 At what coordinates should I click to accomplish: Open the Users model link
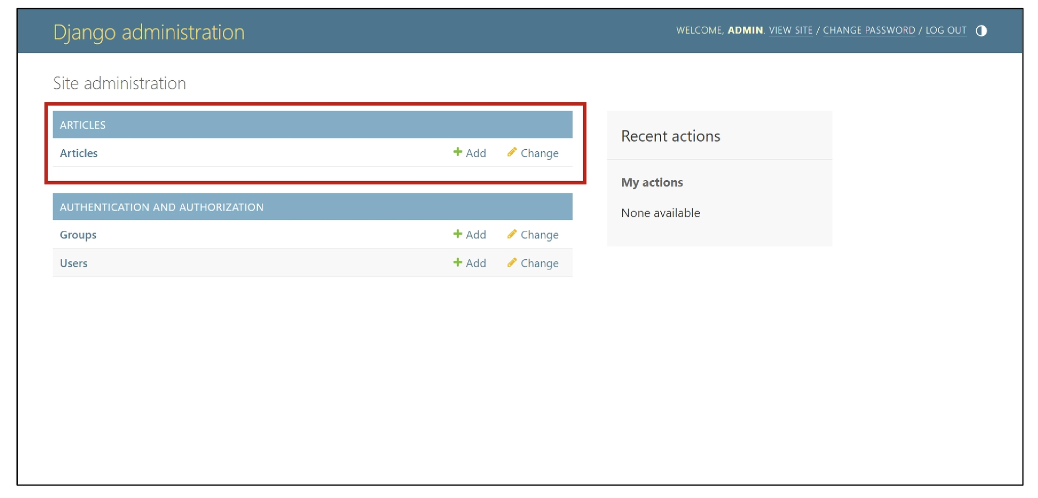click(73, 263)
